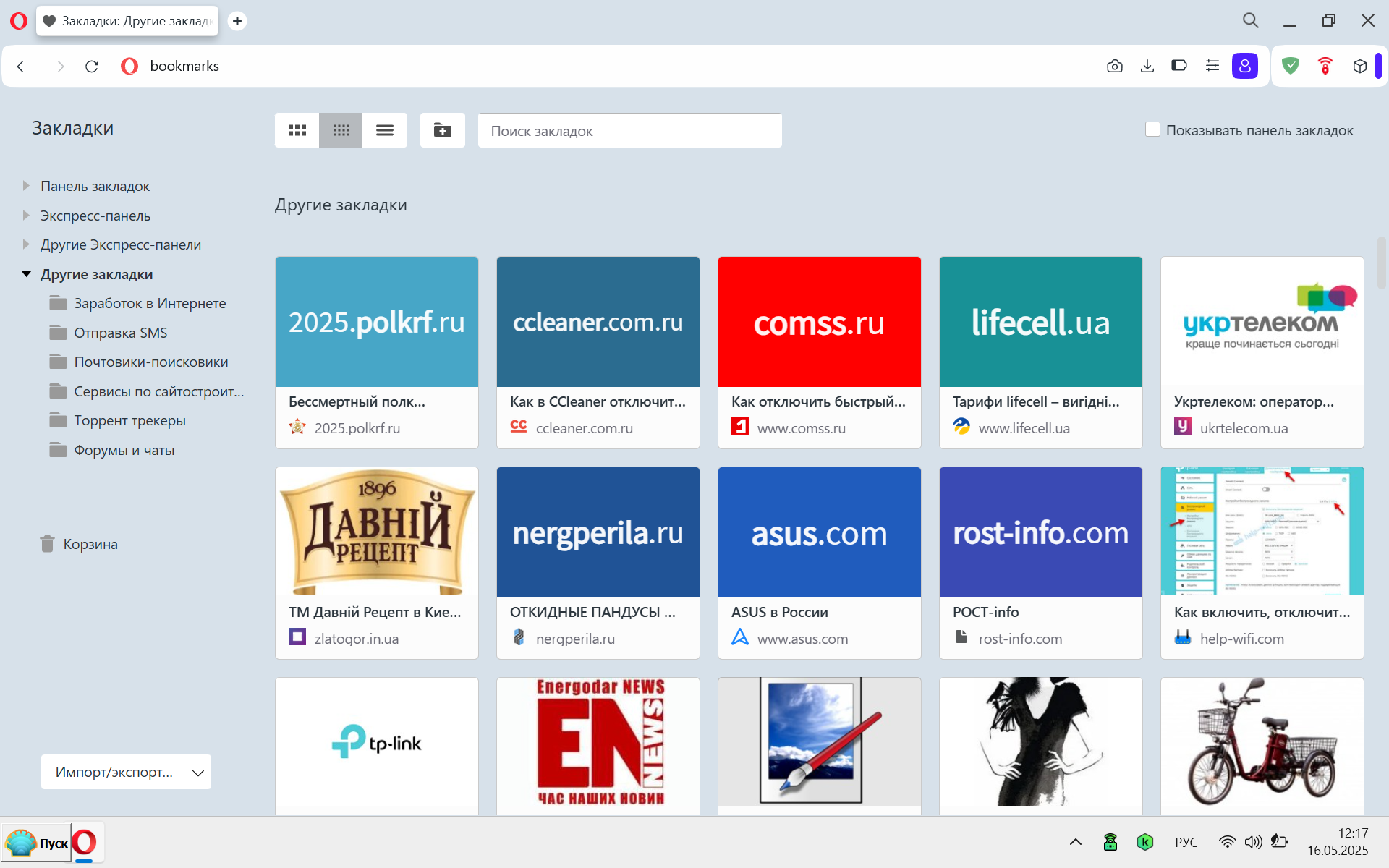Open the green shield ad blocker icon
The width and height of the screenshot is (1389, 868).
pyautogui.click(x=1291, y=66)
